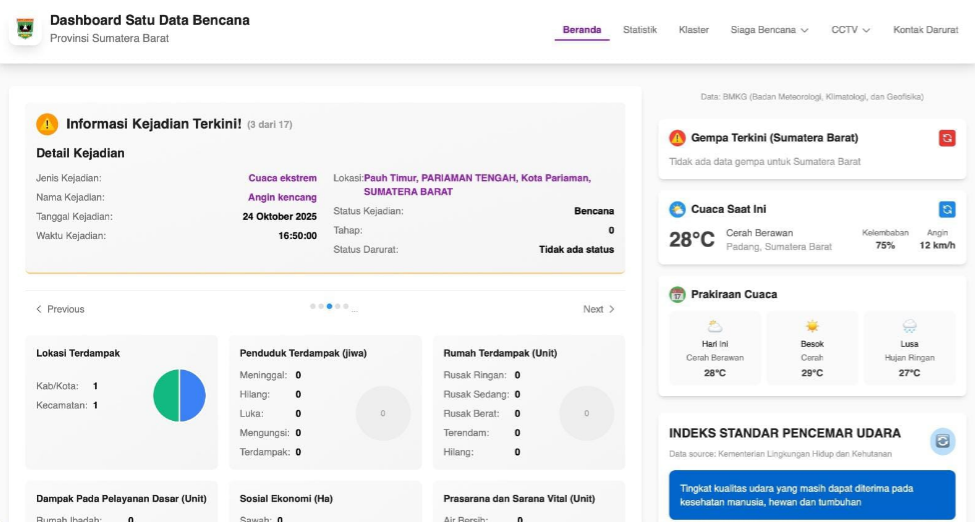975x522 pixels.
Task: Click the orange warning icon beside Informasi Kejadian Terkini
Action: [x=47, y=124]
